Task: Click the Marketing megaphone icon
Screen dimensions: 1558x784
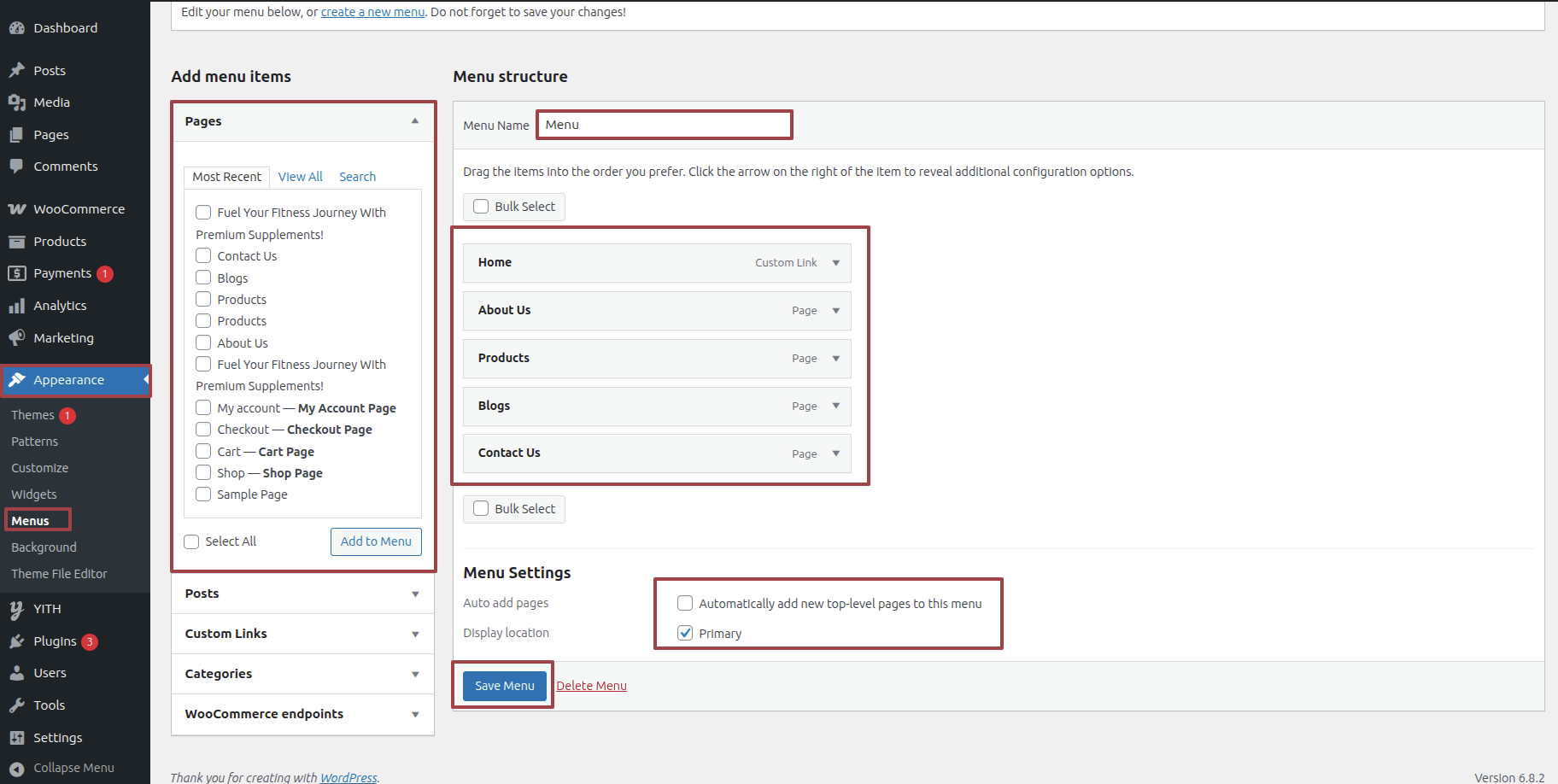Action: click(17, 338)
